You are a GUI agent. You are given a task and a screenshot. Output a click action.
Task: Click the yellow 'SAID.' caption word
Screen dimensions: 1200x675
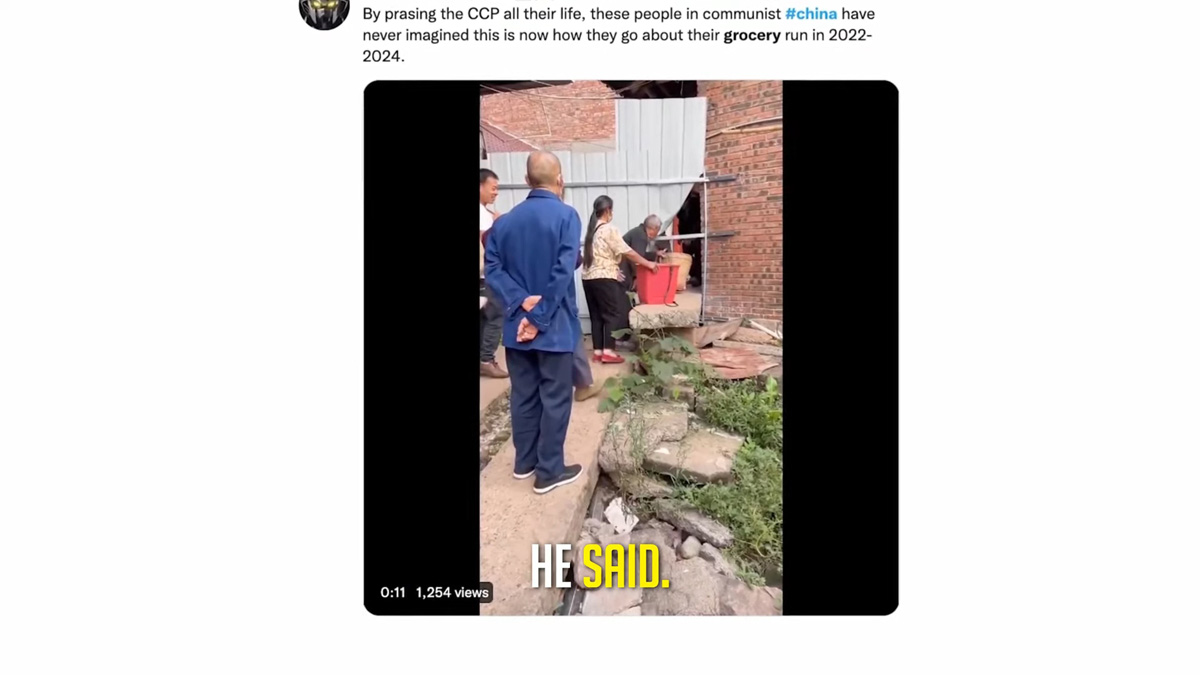pyautogui.click(x=626, y=567)
